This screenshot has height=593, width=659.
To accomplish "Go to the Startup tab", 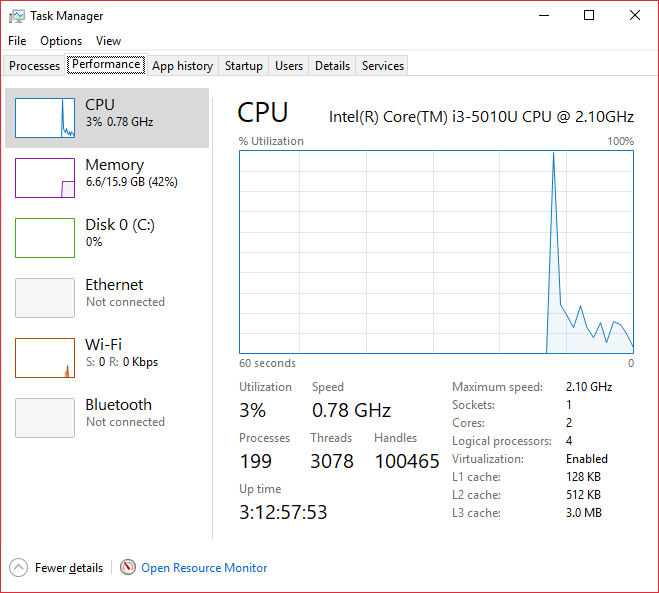I will tap(244, 66).
